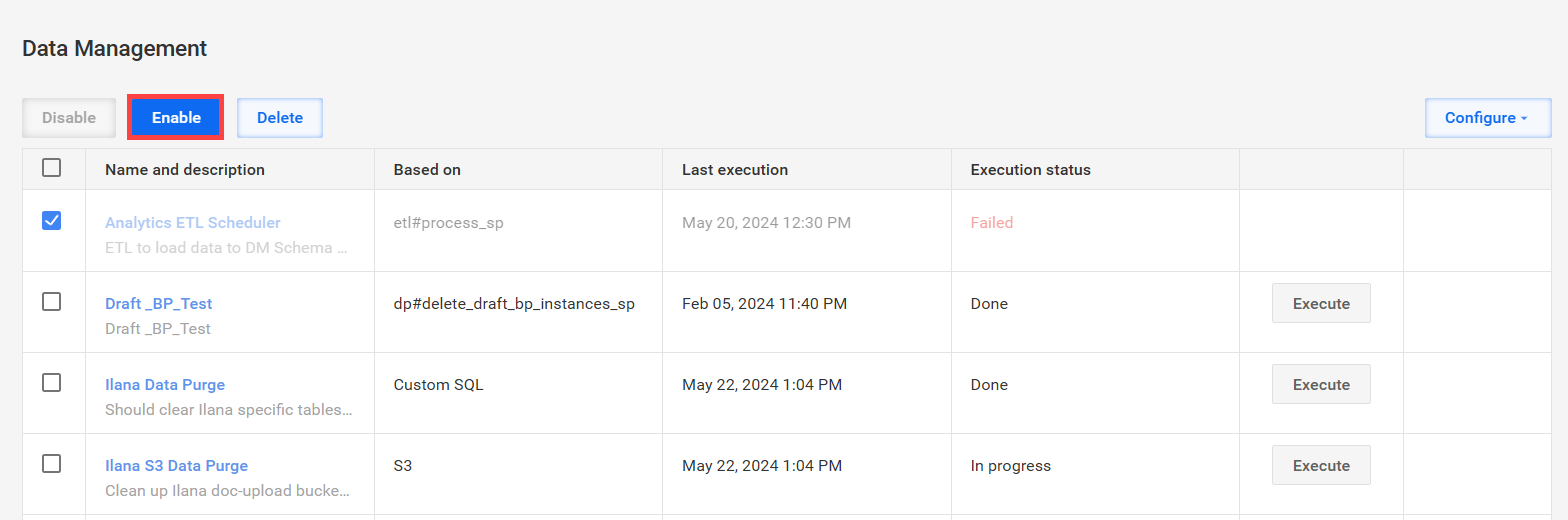Viewport: 1568px width, 520px height.
Task: Click the Execution status column header
Action: click(1031, 170)
